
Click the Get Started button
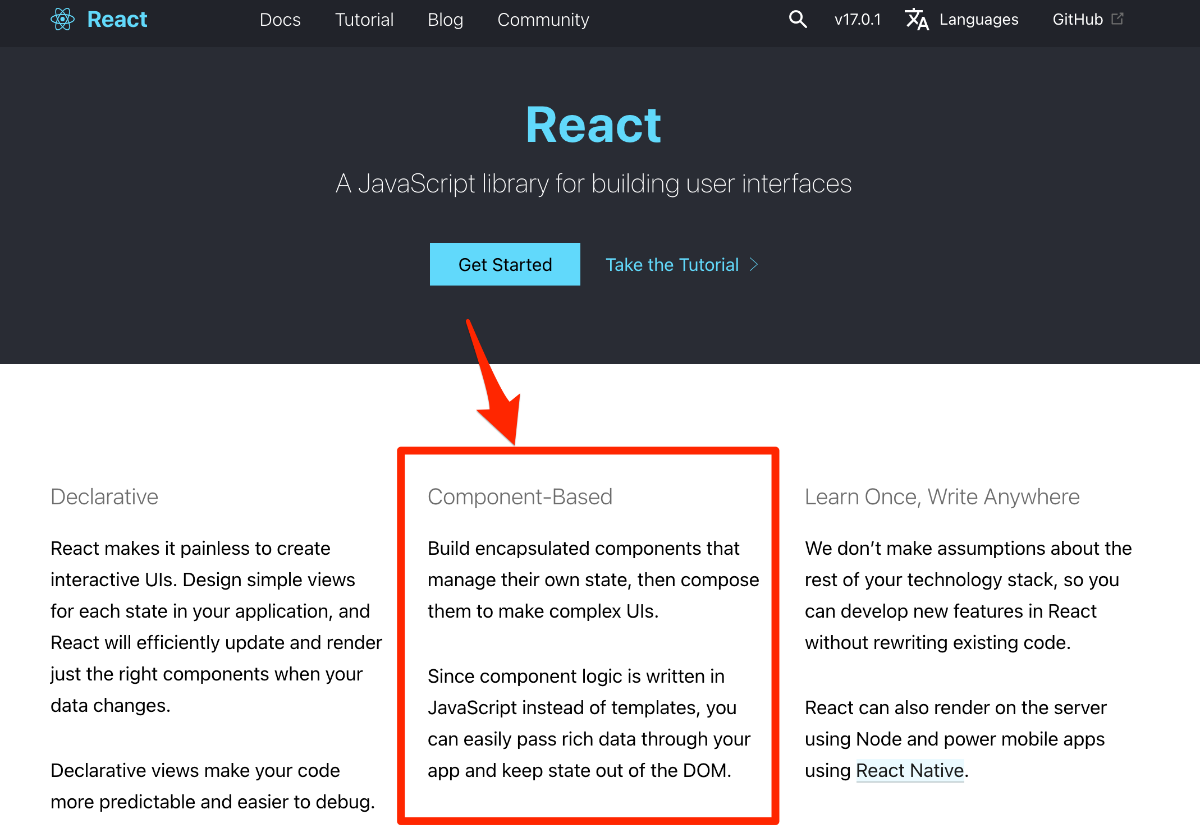click(x=505, y=264)
